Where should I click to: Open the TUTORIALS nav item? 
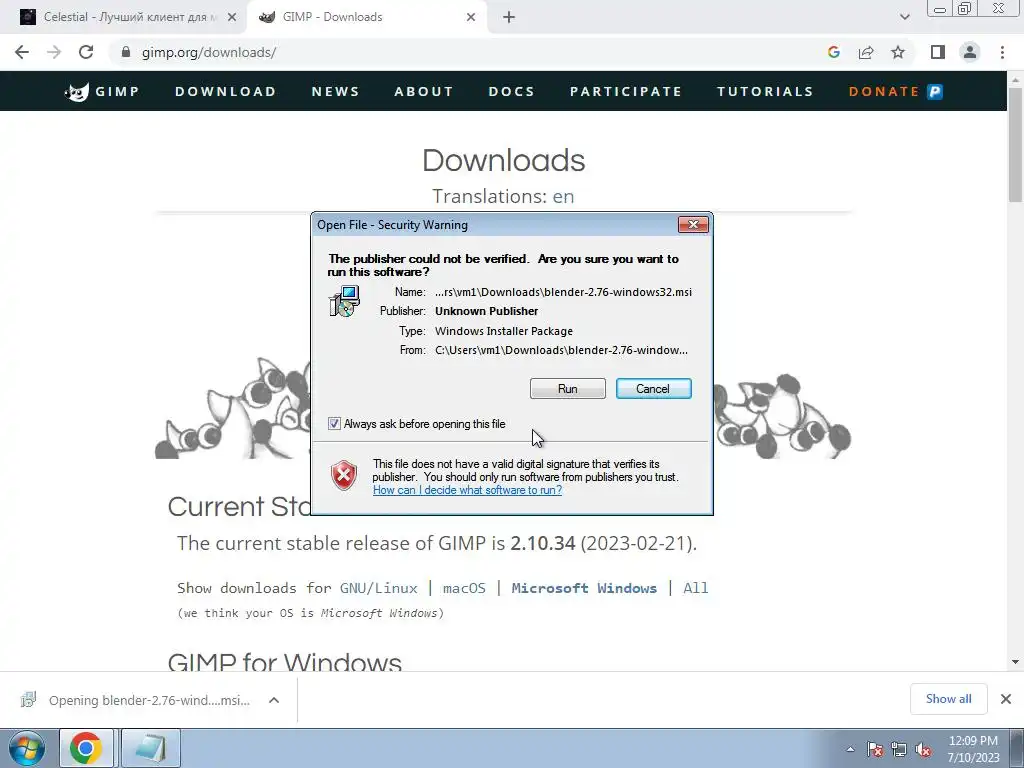point(765,91)
